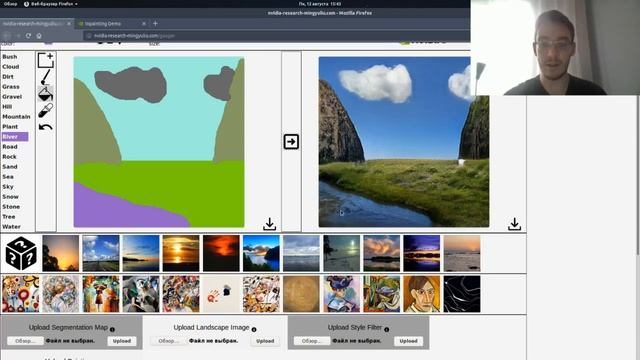Select the Hill label

[7, 107]
